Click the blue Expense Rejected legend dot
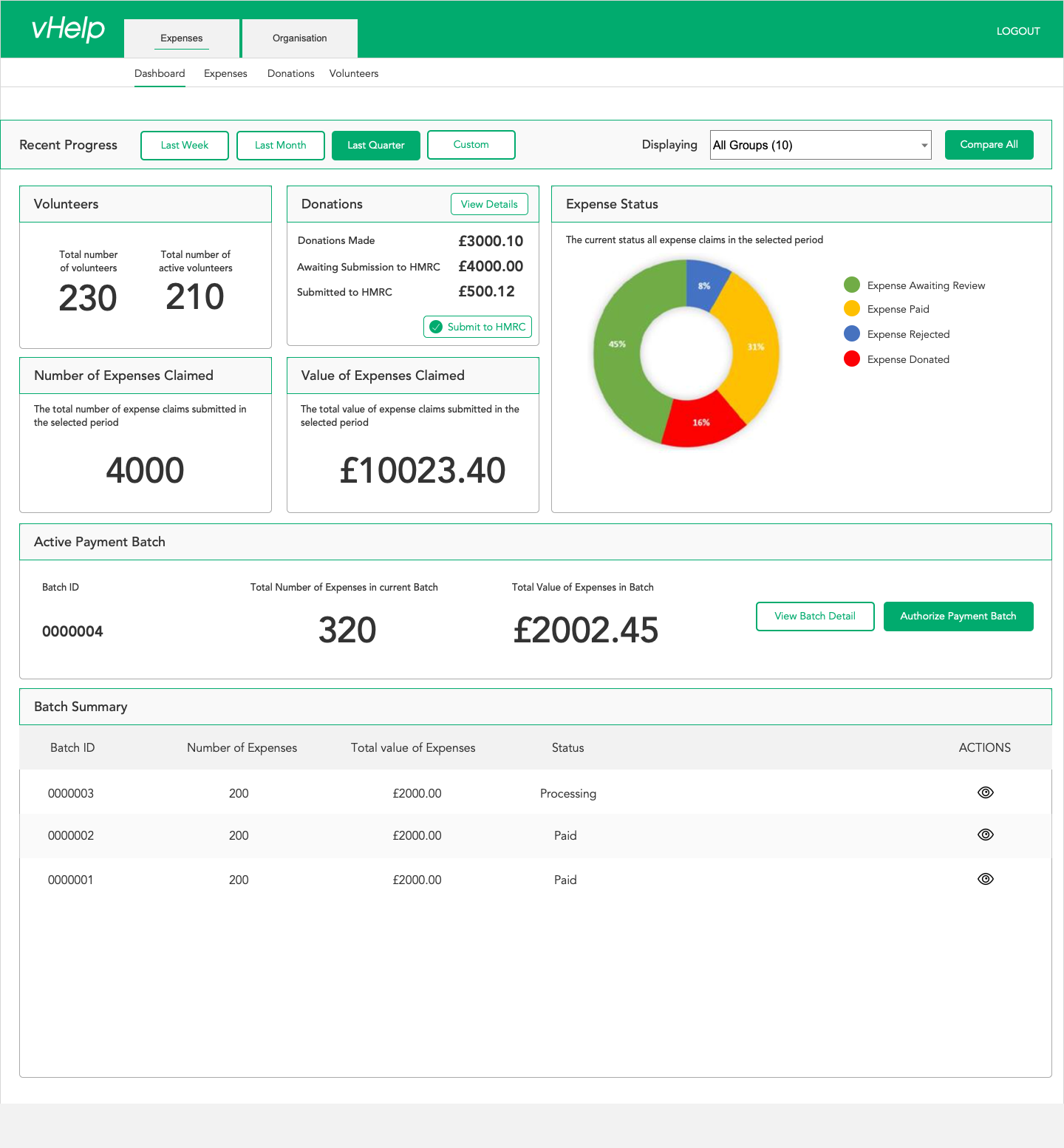This screenshot has height=1148, width=1064. [852, 333]
